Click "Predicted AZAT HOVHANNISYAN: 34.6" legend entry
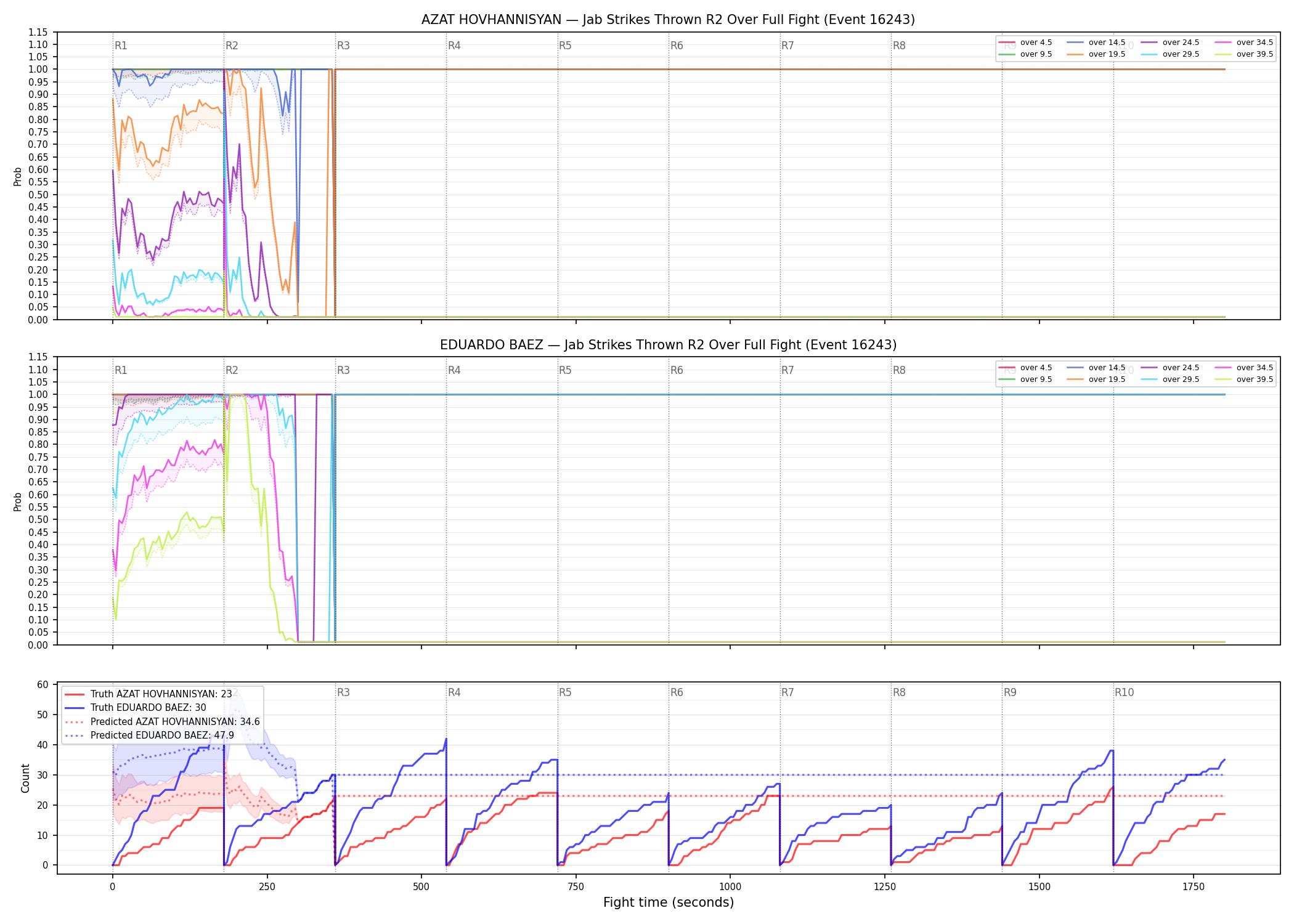This screenshot has height=924, width=1294. (x=162, y=721)
